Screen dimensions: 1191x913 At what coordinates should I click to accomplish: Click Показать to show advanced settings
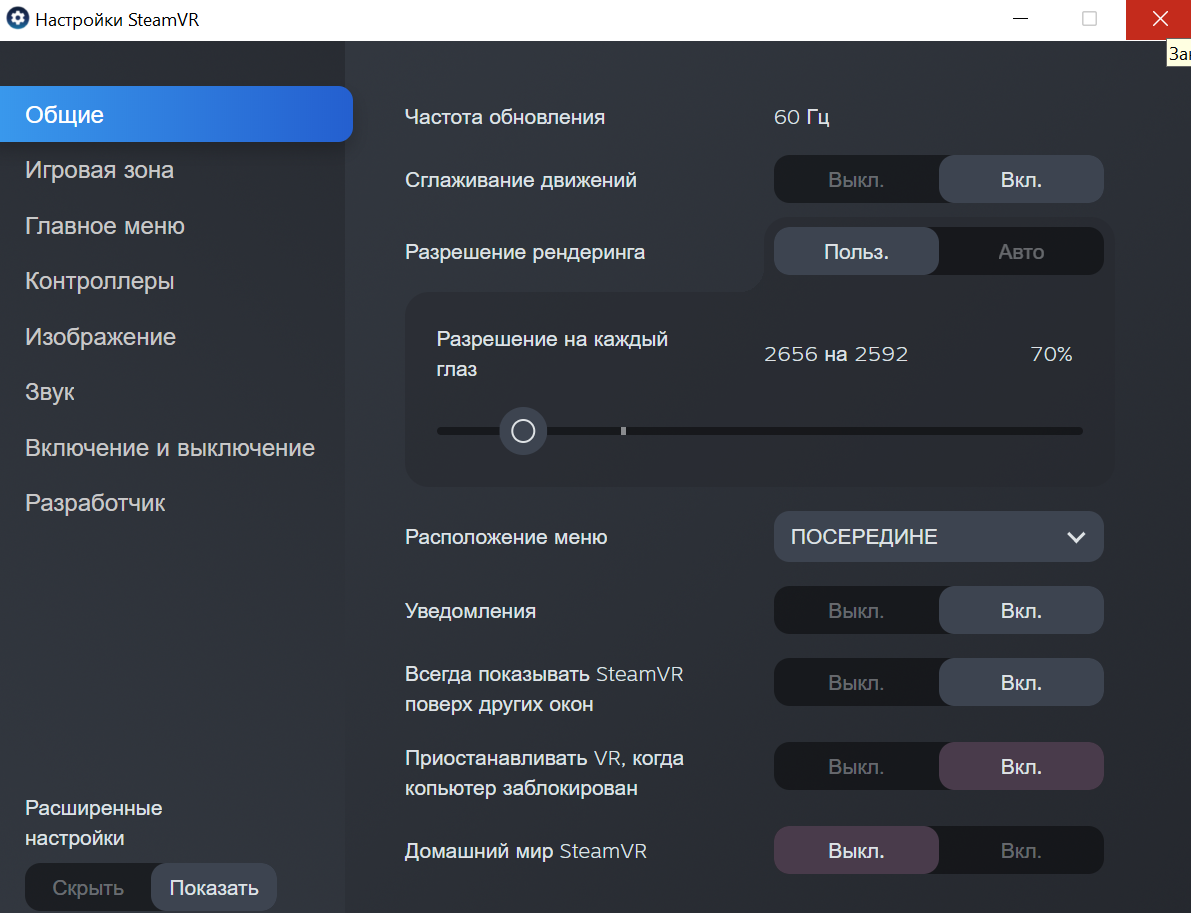[214, 887]
